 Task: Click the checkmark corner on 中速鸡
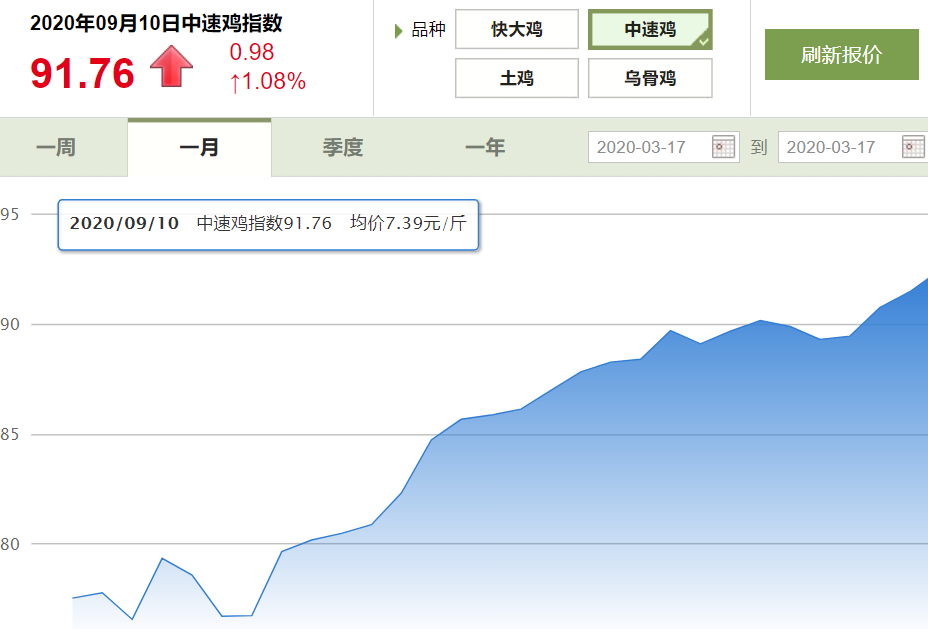pyautogui.click(x=704, y=41)
